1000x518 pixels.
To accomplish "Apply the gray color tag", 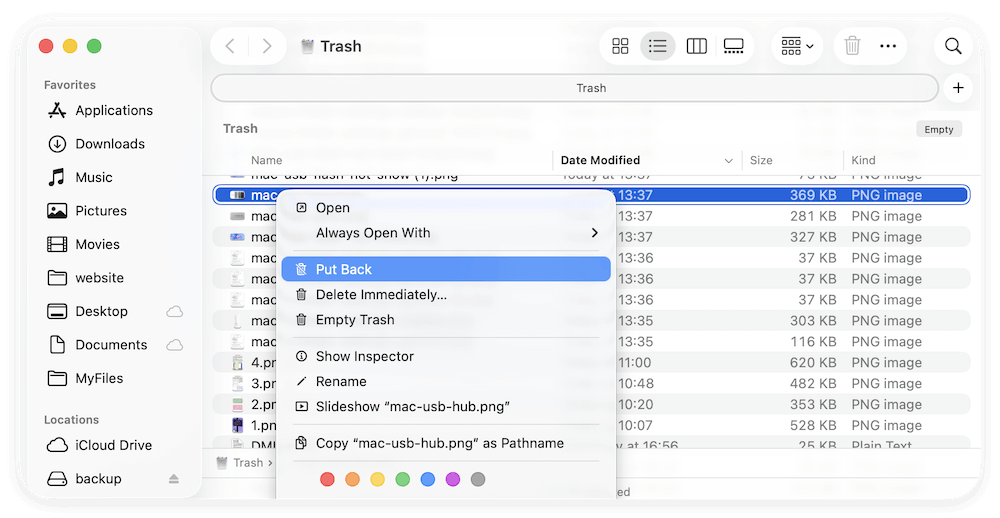I will 478,479.
